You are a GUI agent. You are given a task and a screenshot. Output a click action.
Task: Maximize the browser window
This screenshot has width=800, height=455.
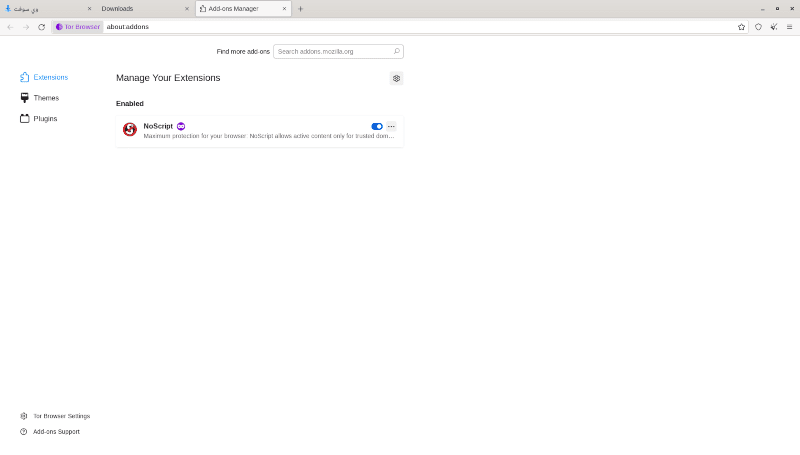pos(778,9)
